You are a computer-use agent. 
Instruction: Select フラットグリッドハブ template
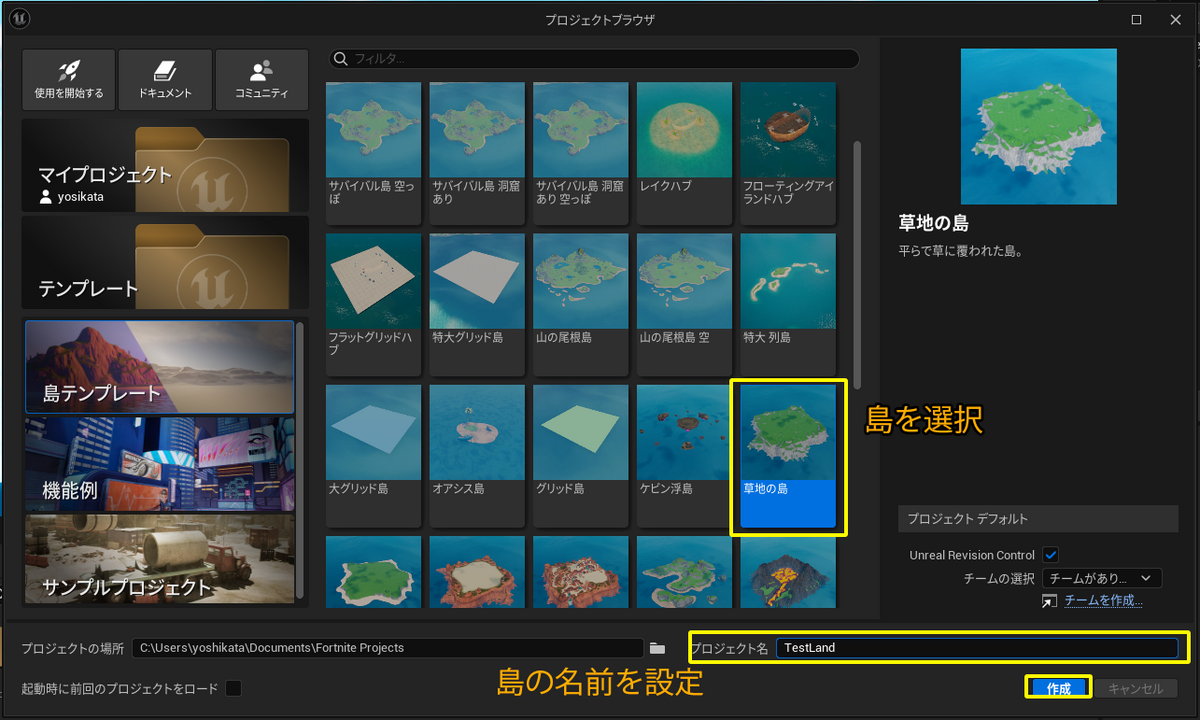pos(374,304)
